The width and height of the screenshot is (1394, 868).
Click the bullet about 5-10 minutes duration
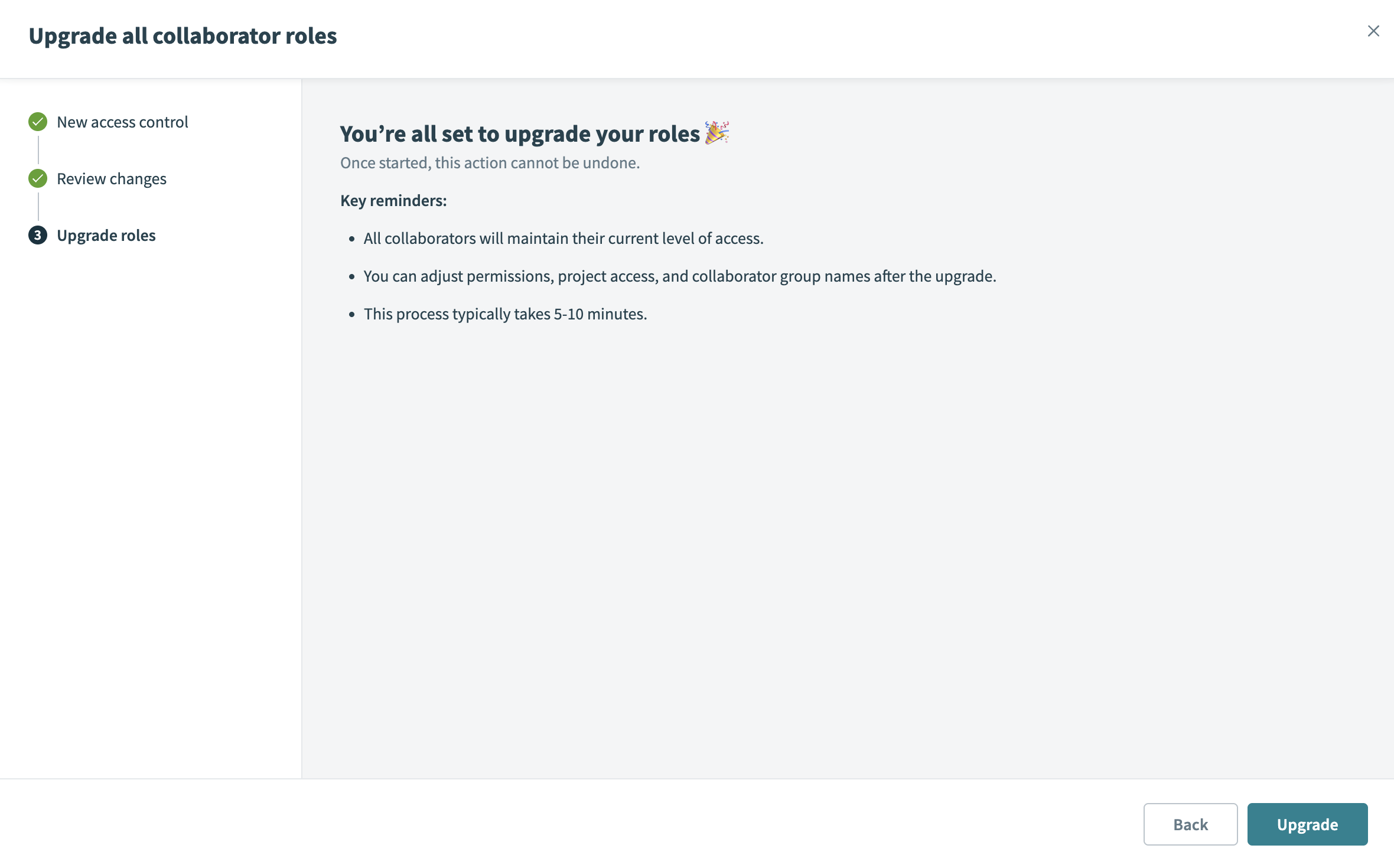pos(505,314)
